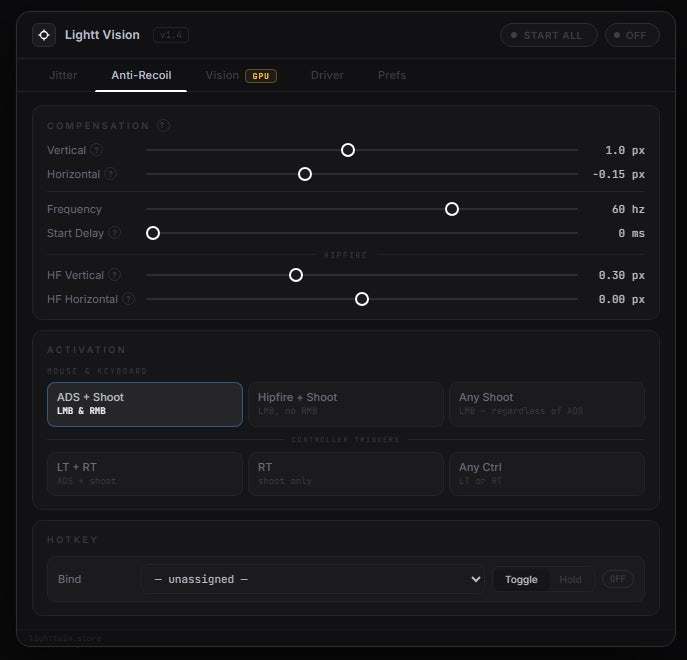Click the Frequency slider handle
This screenshot has width=687, height=660.
click(x=452, y=209)
